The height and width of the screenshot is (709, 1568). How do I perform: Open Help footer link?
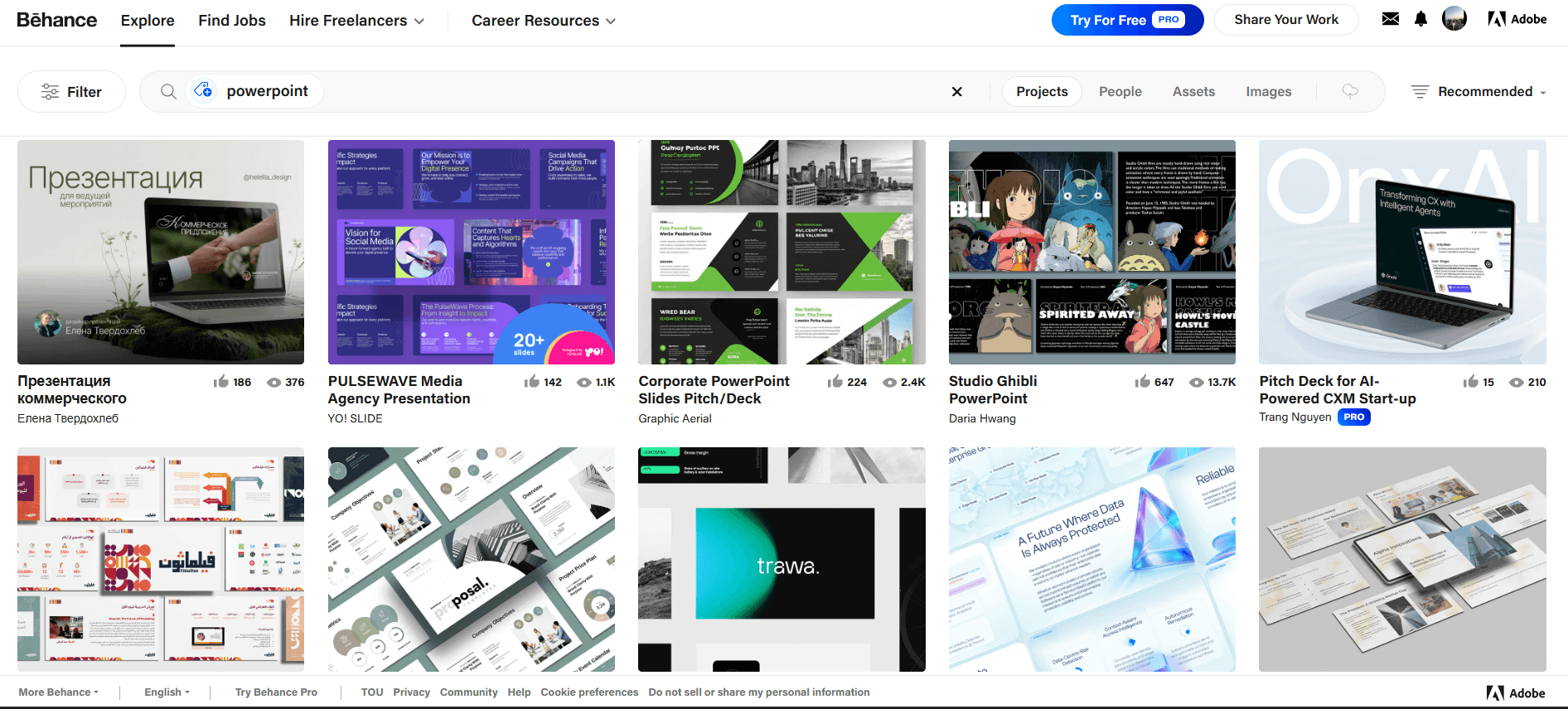[x=519, y=692]
